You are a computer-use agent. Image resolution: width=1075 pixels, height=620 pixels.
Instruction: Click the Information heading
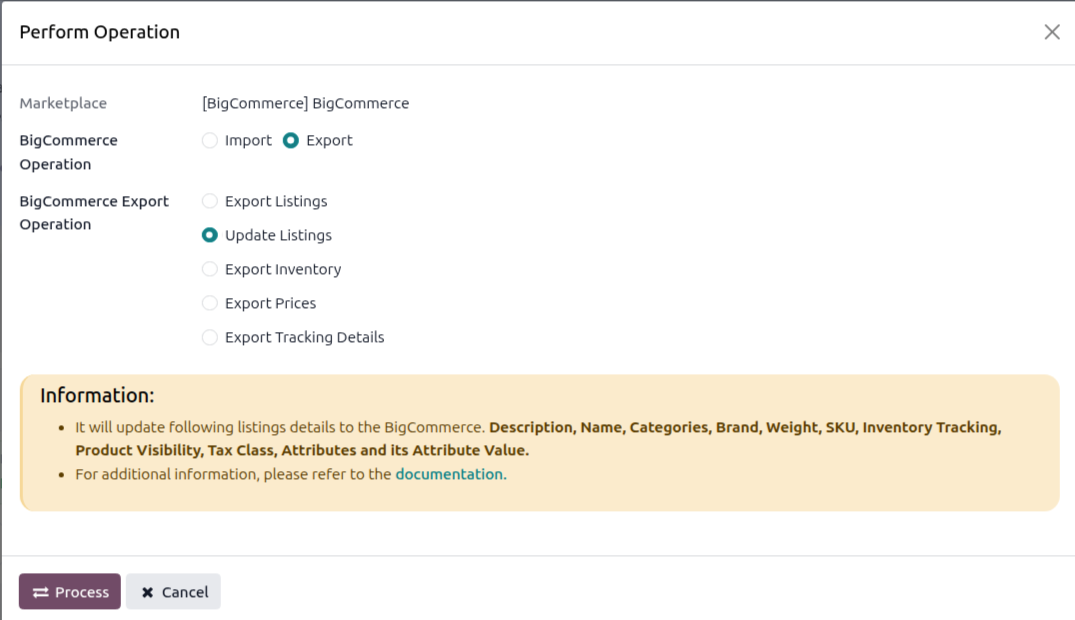(x=97, y=396)
